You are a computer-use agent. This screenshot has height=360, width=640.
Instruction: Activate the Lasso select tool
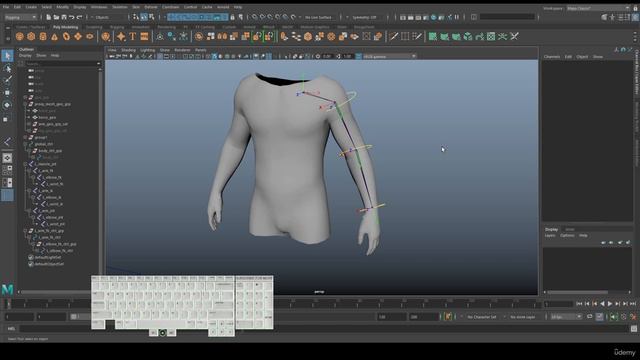7,68
